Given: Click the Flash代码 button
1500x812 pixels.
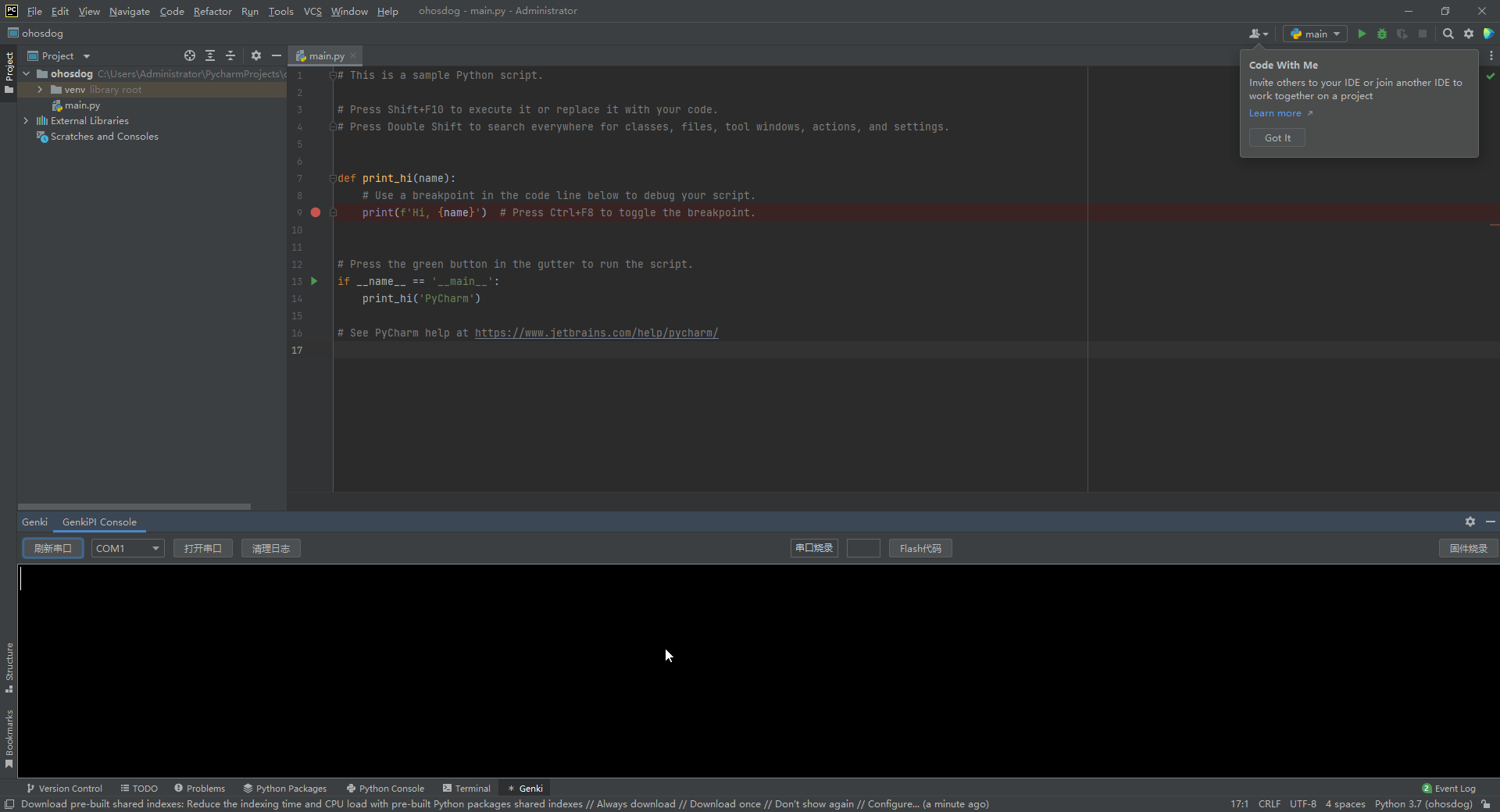Looking at the screenshot, I should tap(920, 548).
